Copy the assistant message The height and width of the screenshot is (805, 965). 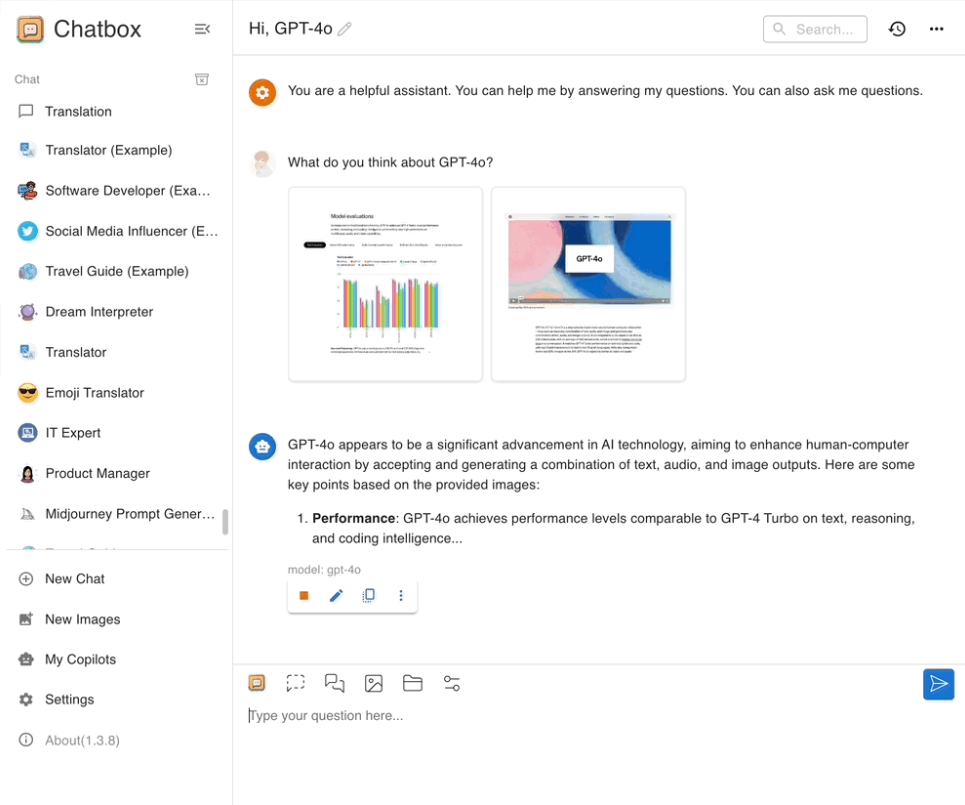coord(368,596)
